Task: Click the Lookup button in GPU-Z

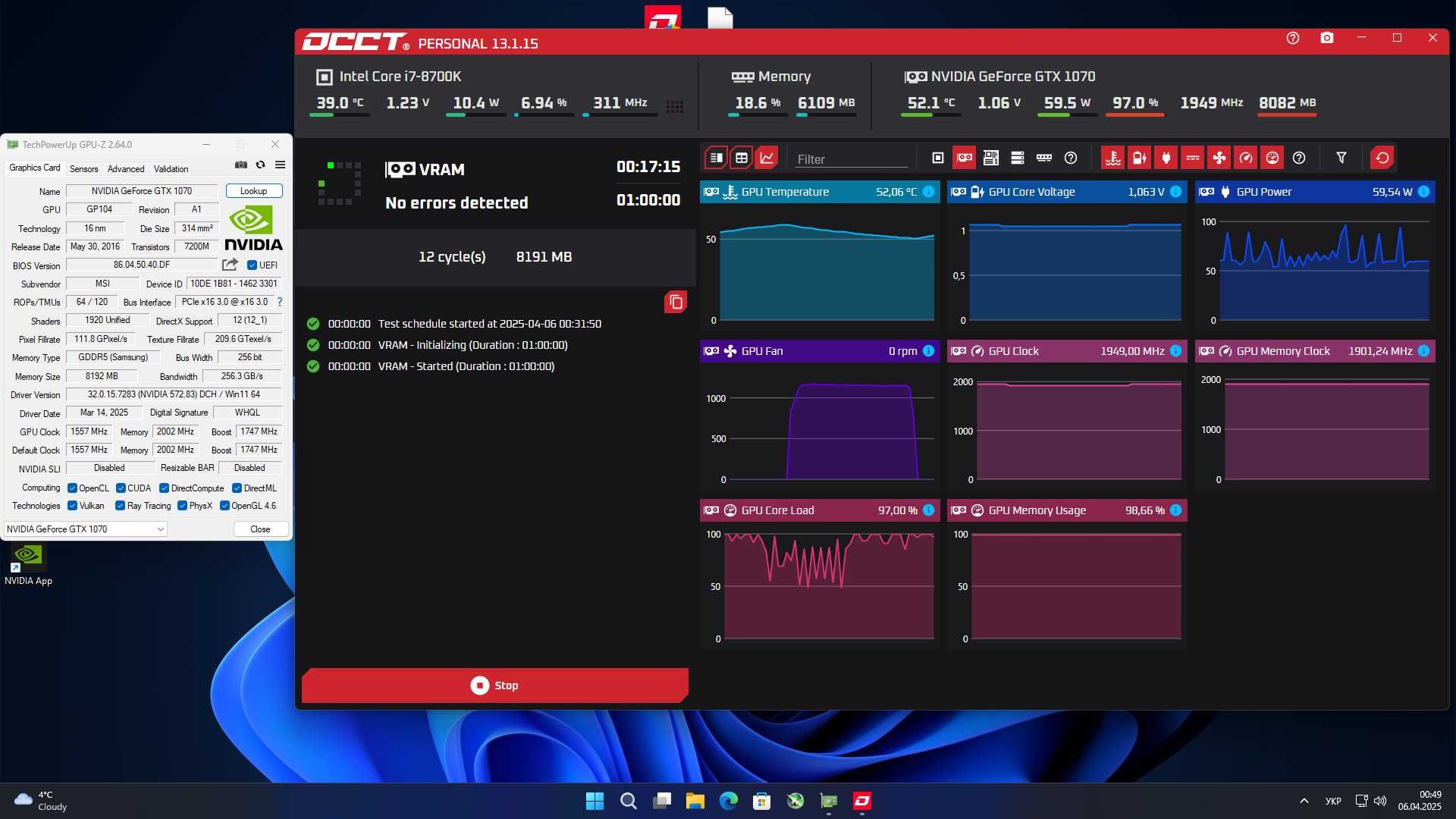Action: [x=253, y=191]
